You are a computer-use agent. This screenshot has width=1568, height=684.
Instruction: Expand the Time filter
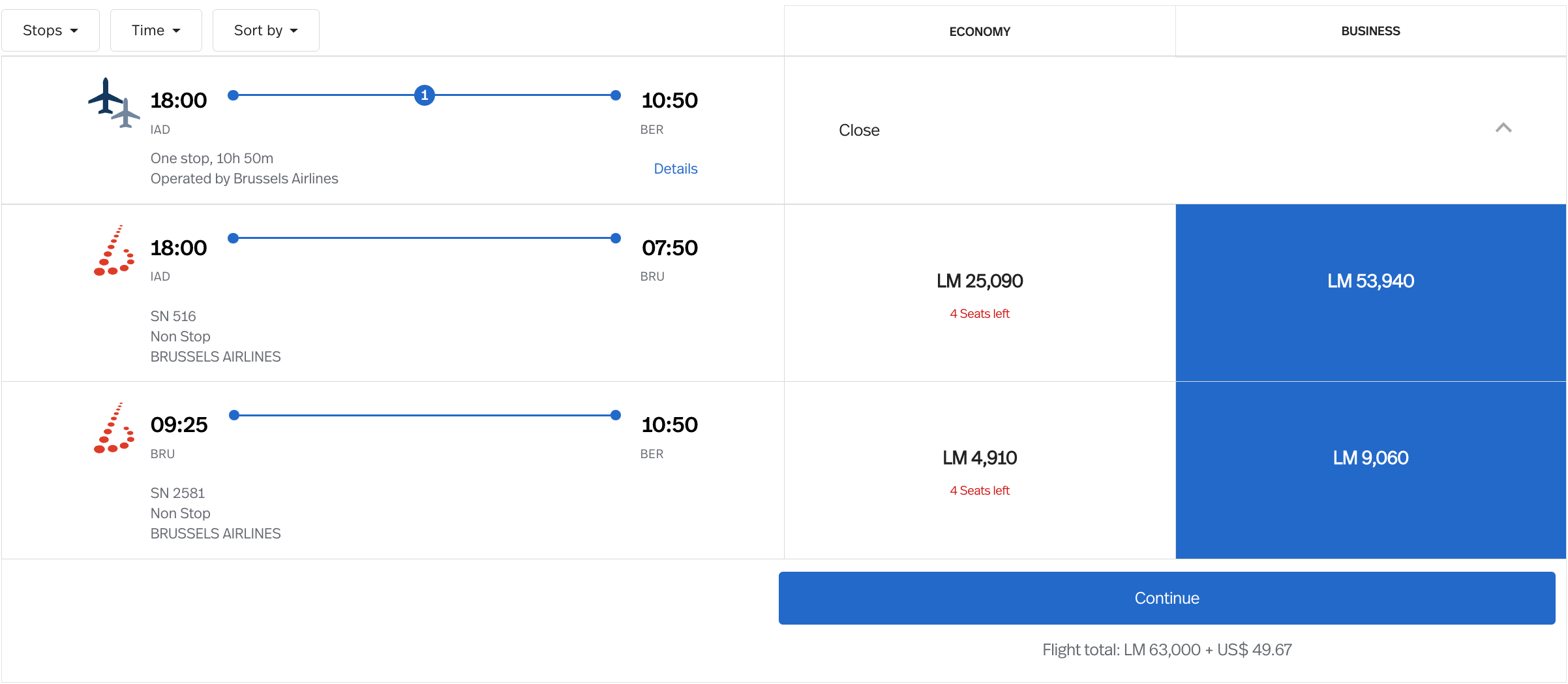click(x=155, y=30)
